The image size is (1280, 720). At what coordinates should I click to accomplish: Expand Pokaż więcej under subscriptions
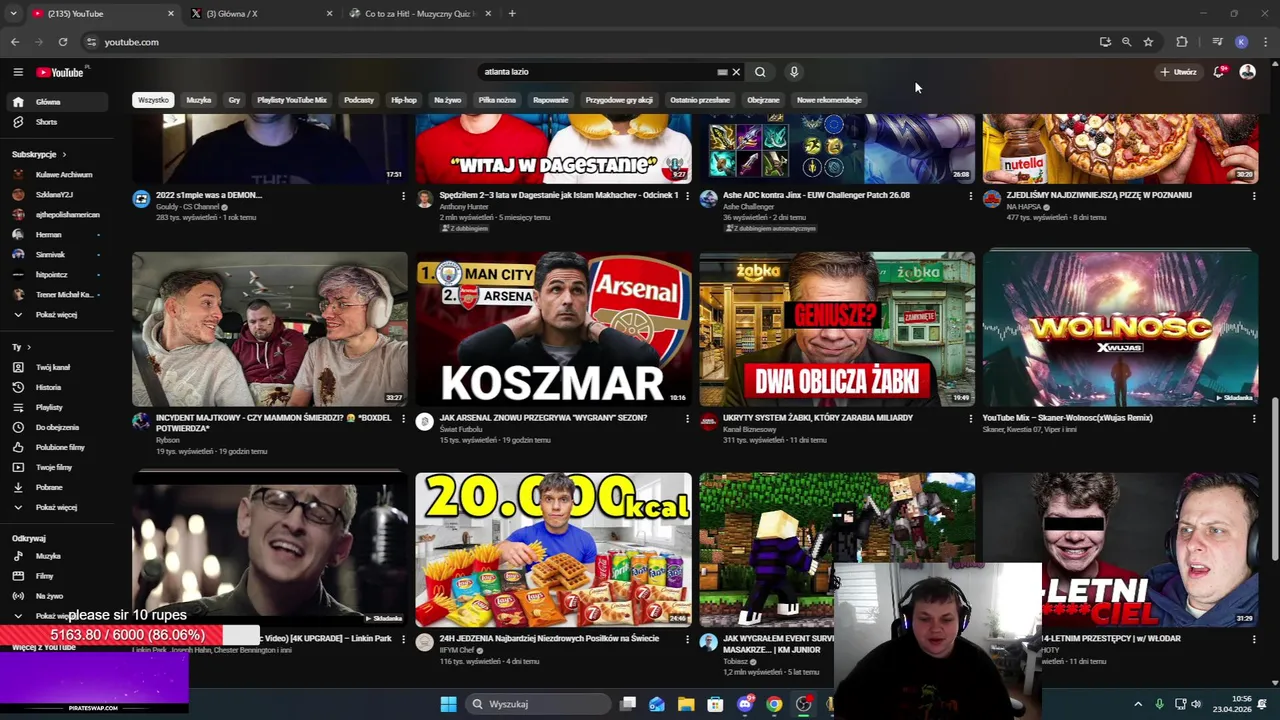[55, 315]
